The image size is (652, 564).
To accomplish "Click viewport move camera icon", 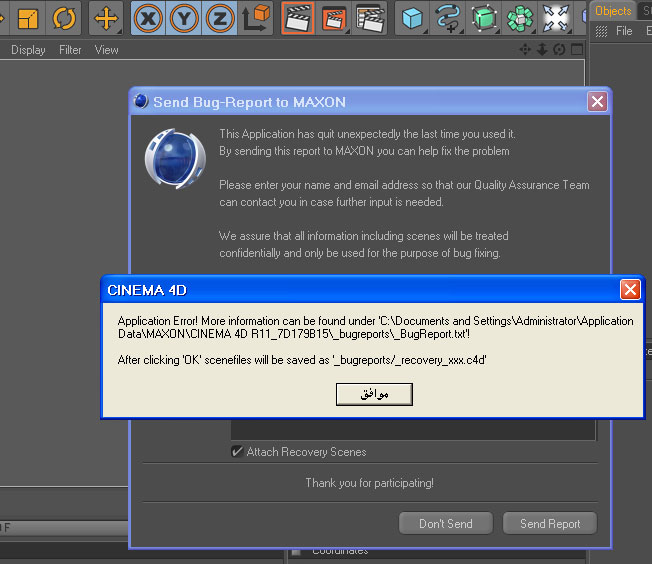I will 525,49.
